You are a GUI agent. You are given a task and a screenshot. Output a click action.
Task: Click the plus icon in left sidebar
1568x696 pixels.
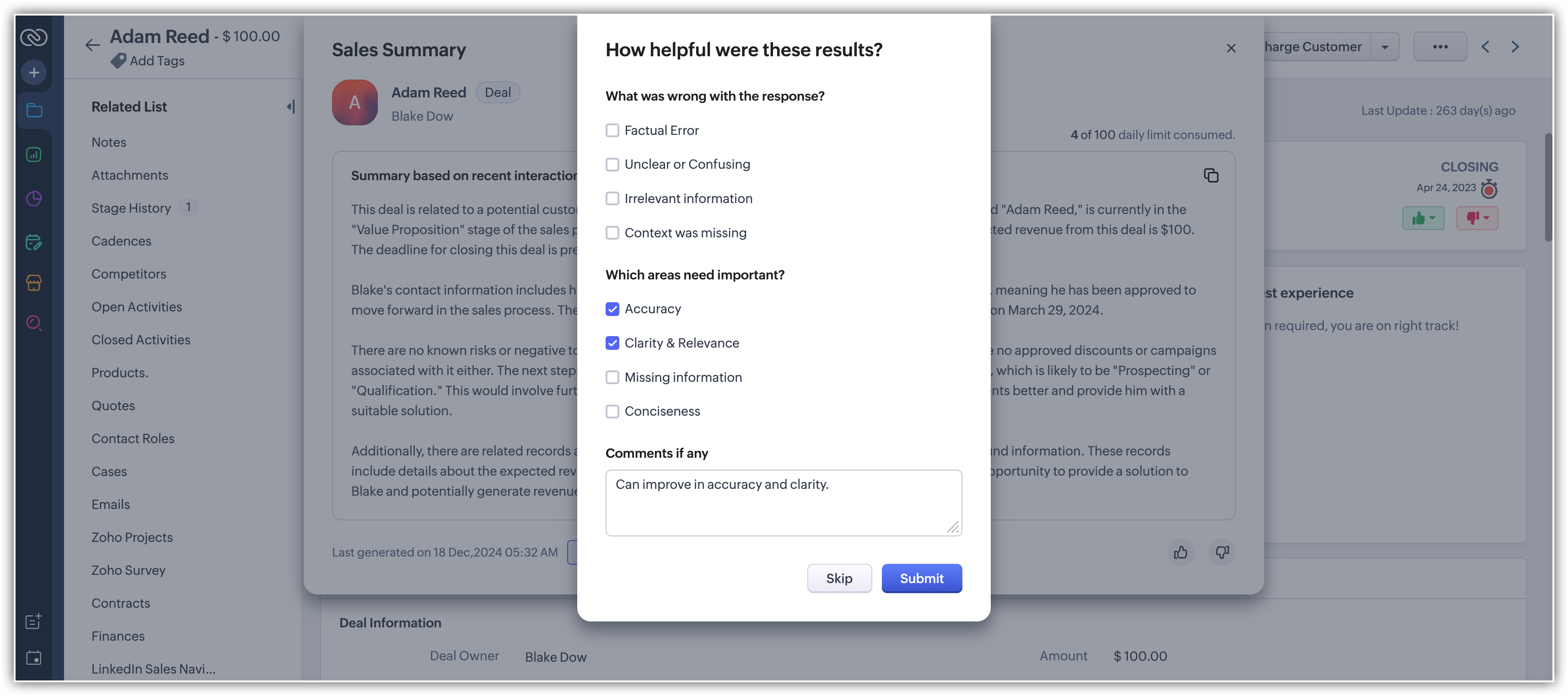34,73
